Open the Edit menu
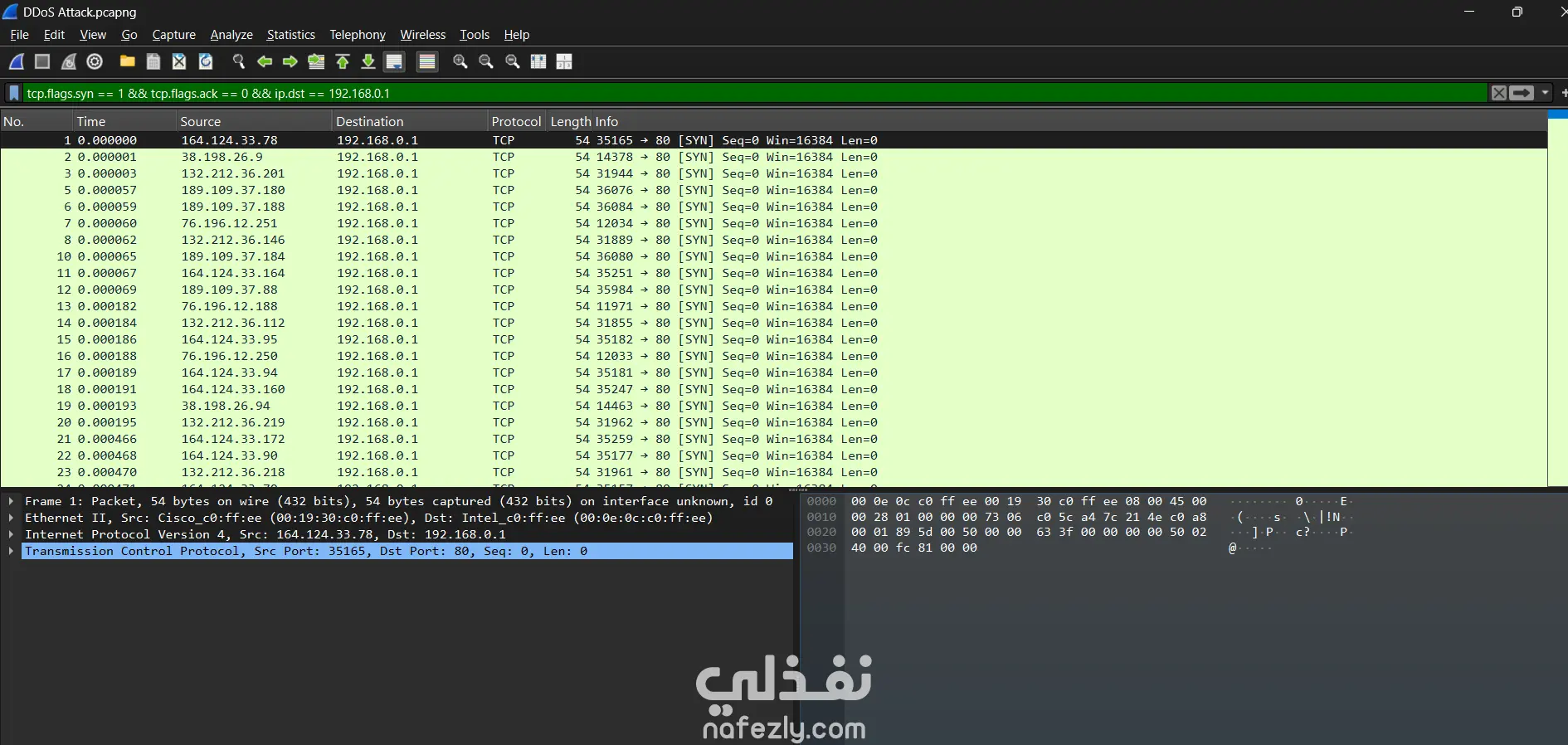Screen dimensions: 1568x745 (54, 35)
